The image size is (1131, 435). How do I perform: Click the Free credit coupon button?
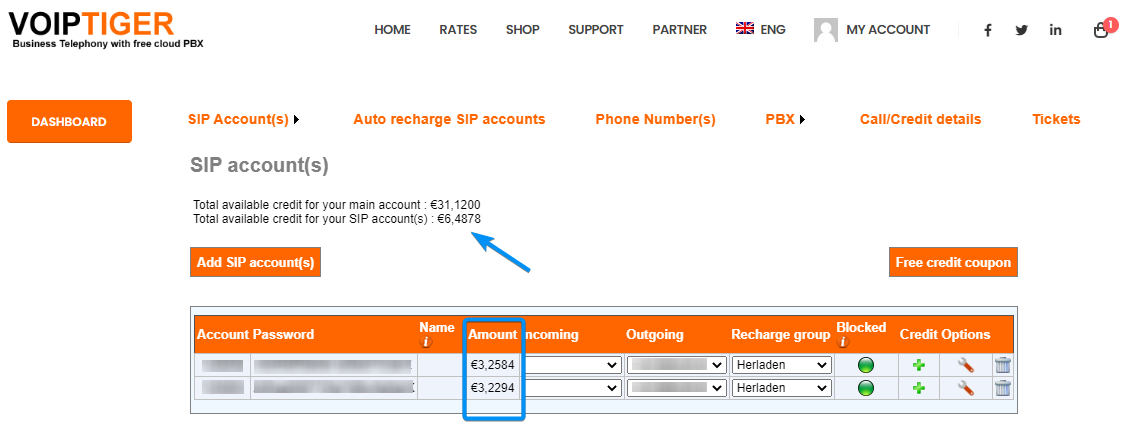[953, 263]
